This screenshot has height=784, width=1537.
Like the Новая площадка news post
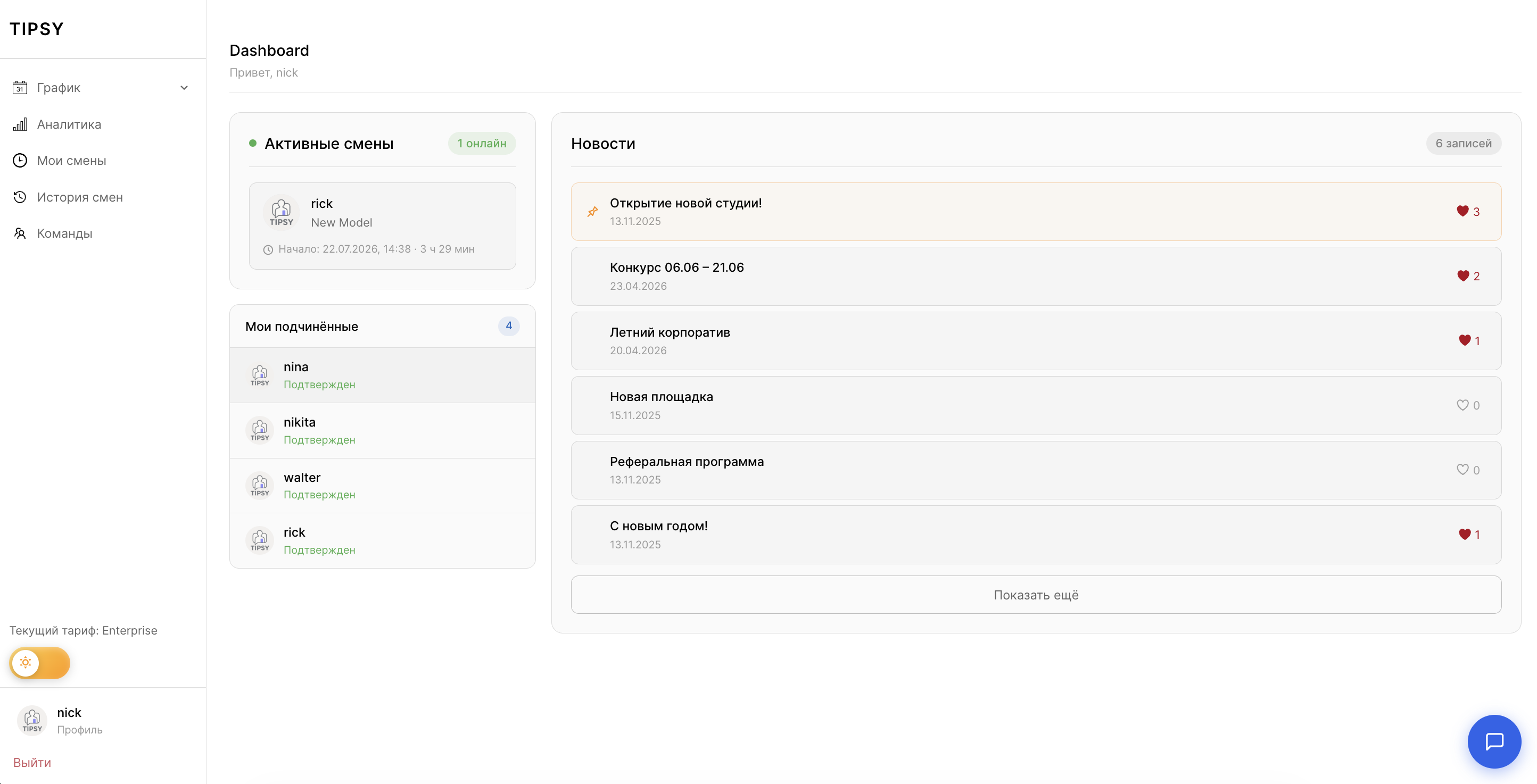pos(1462,405)
